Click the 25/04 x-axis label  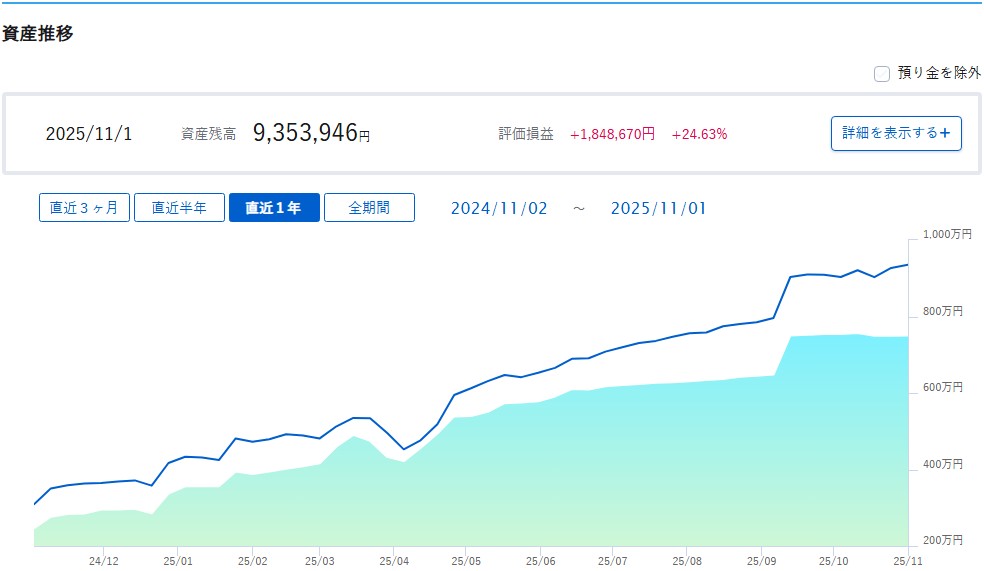point(394,561)
